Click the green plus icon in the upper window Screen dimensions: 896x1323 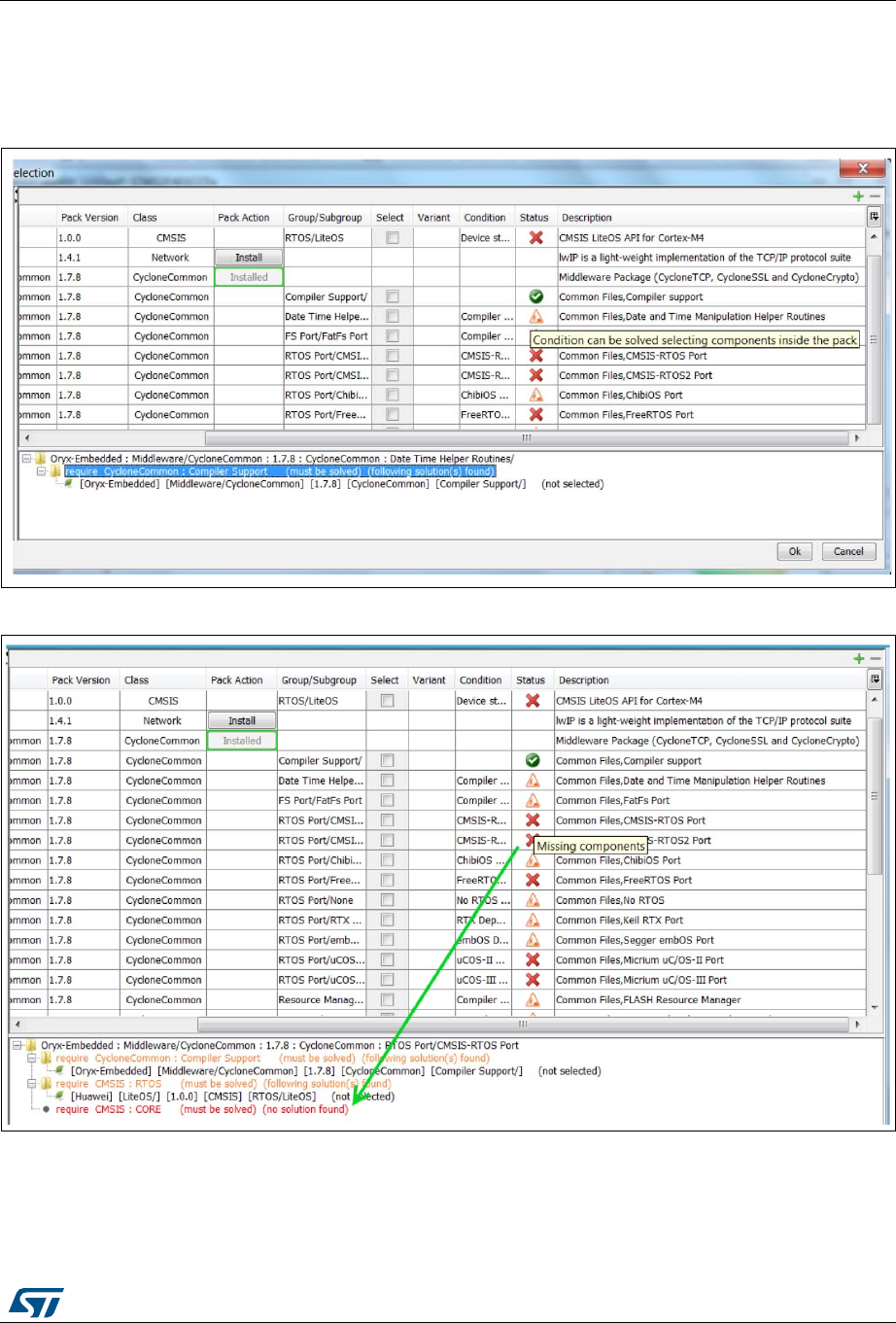[x=858, y=196]
